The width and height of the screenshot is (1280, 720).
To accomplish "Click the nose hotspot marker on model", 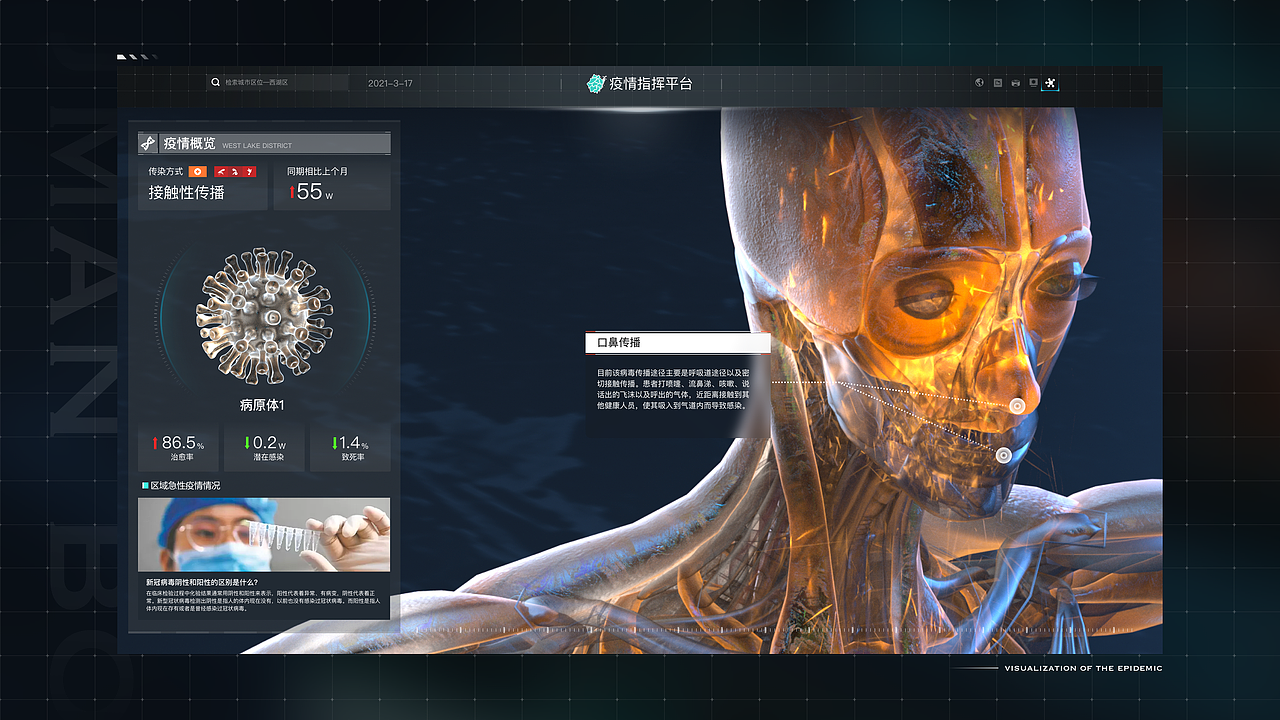I will pyautogui.click(x=1018, y=405).
